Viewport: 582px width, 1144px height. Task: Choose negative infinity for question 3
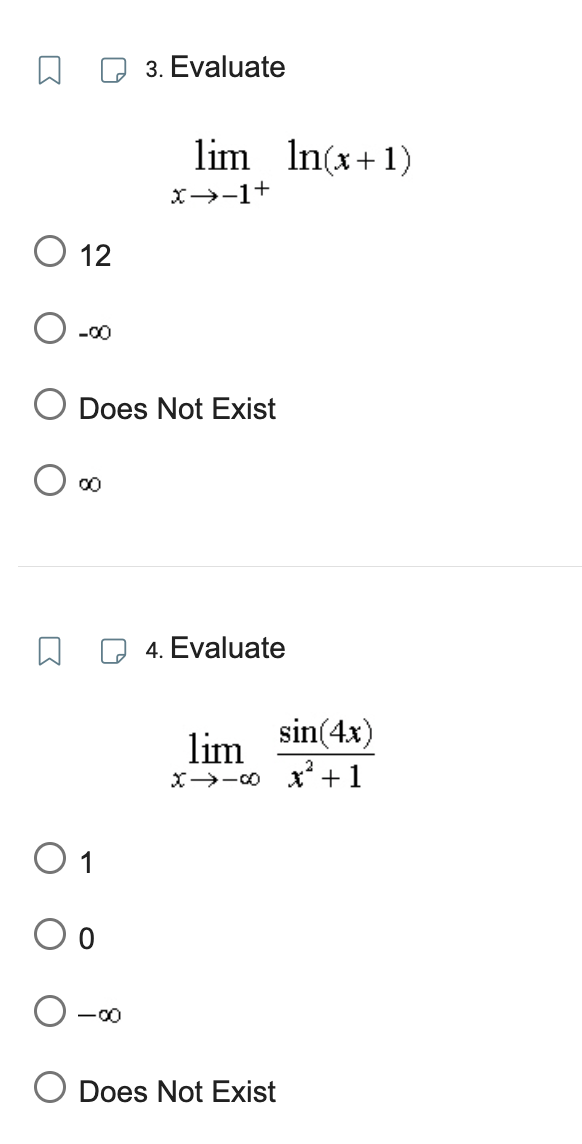[x=48, y=330]
